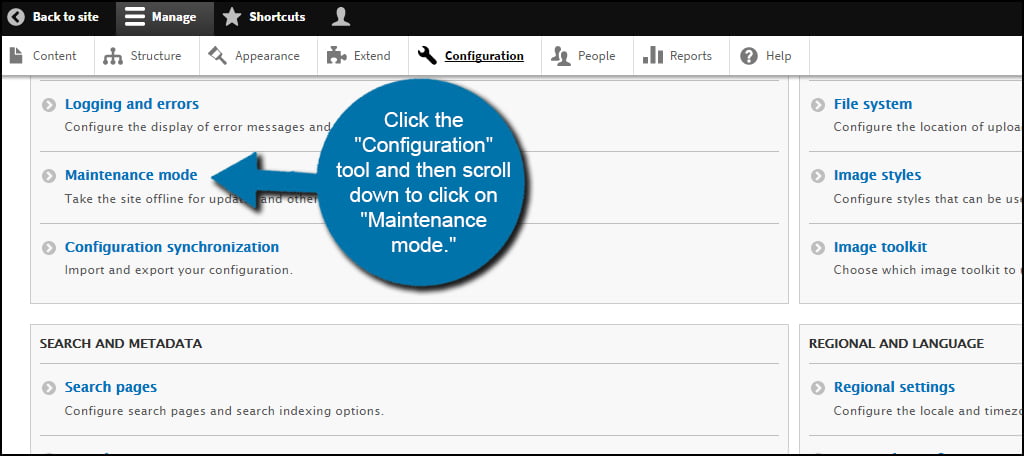Open the Content admin tab

[55, 56]
